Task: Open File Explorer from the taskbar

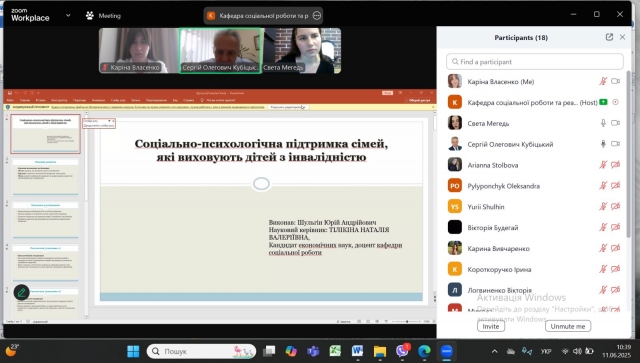Action: [380, 351]
